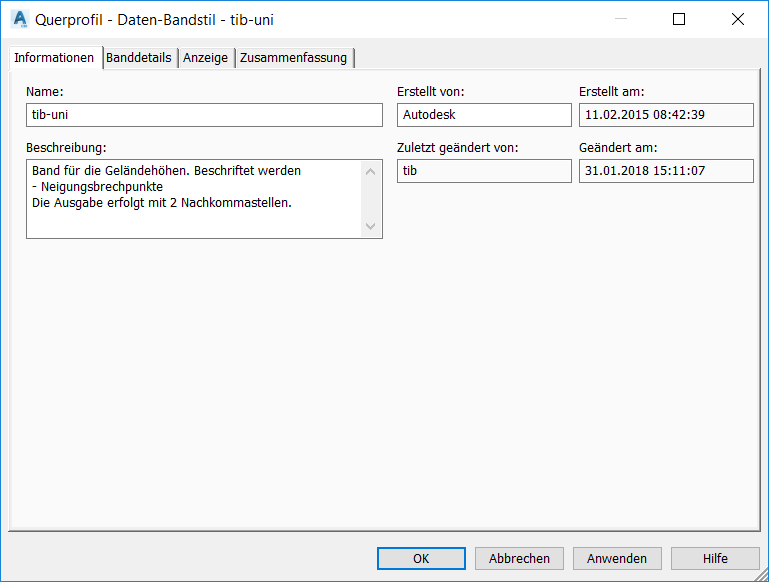Click the Geändert am timestamp field
The image size is (769, 582).
(x=665, y=171)
